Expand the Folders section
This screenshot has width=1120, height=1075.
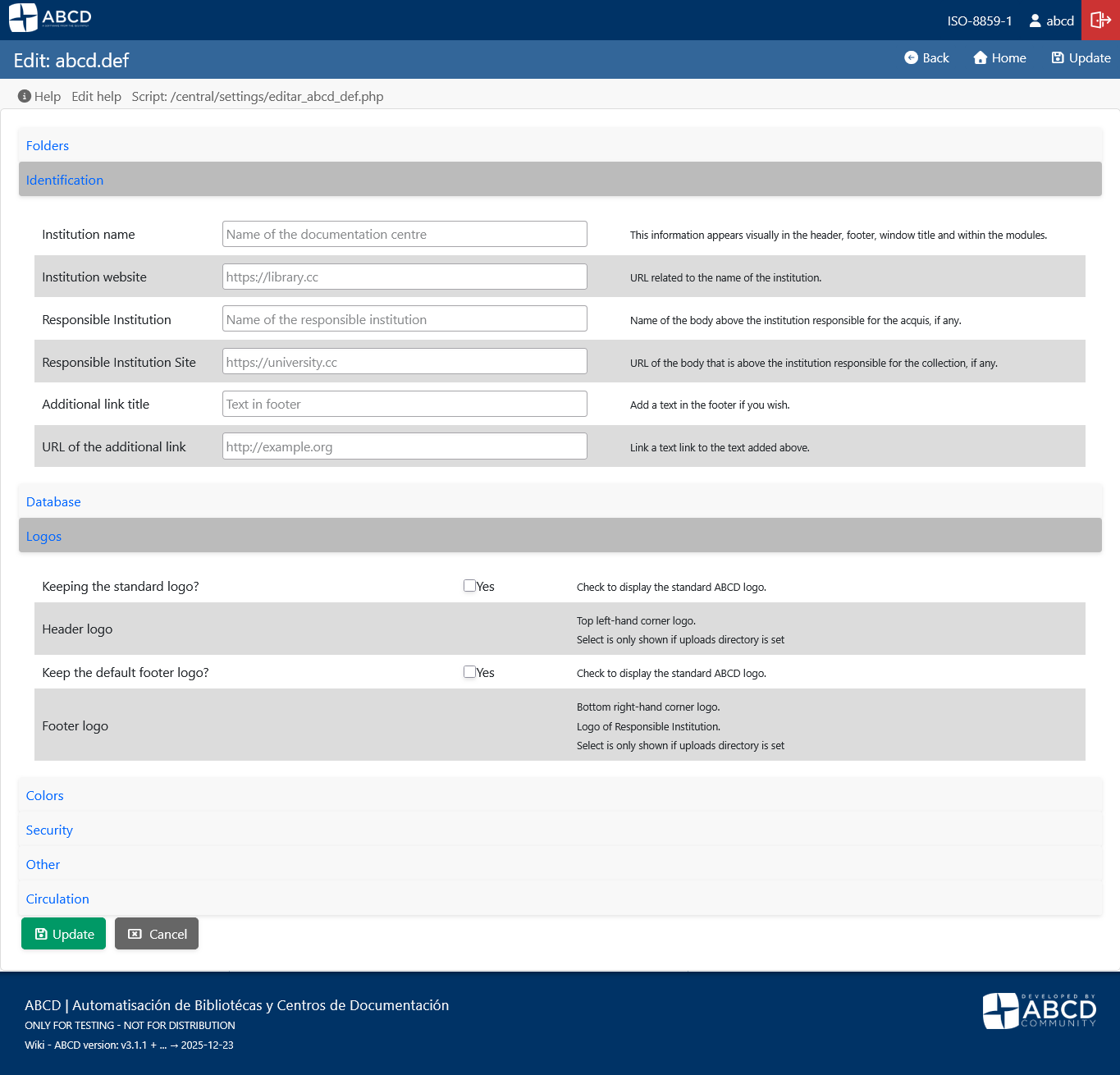pyautogui.click(x=48, y=145)
